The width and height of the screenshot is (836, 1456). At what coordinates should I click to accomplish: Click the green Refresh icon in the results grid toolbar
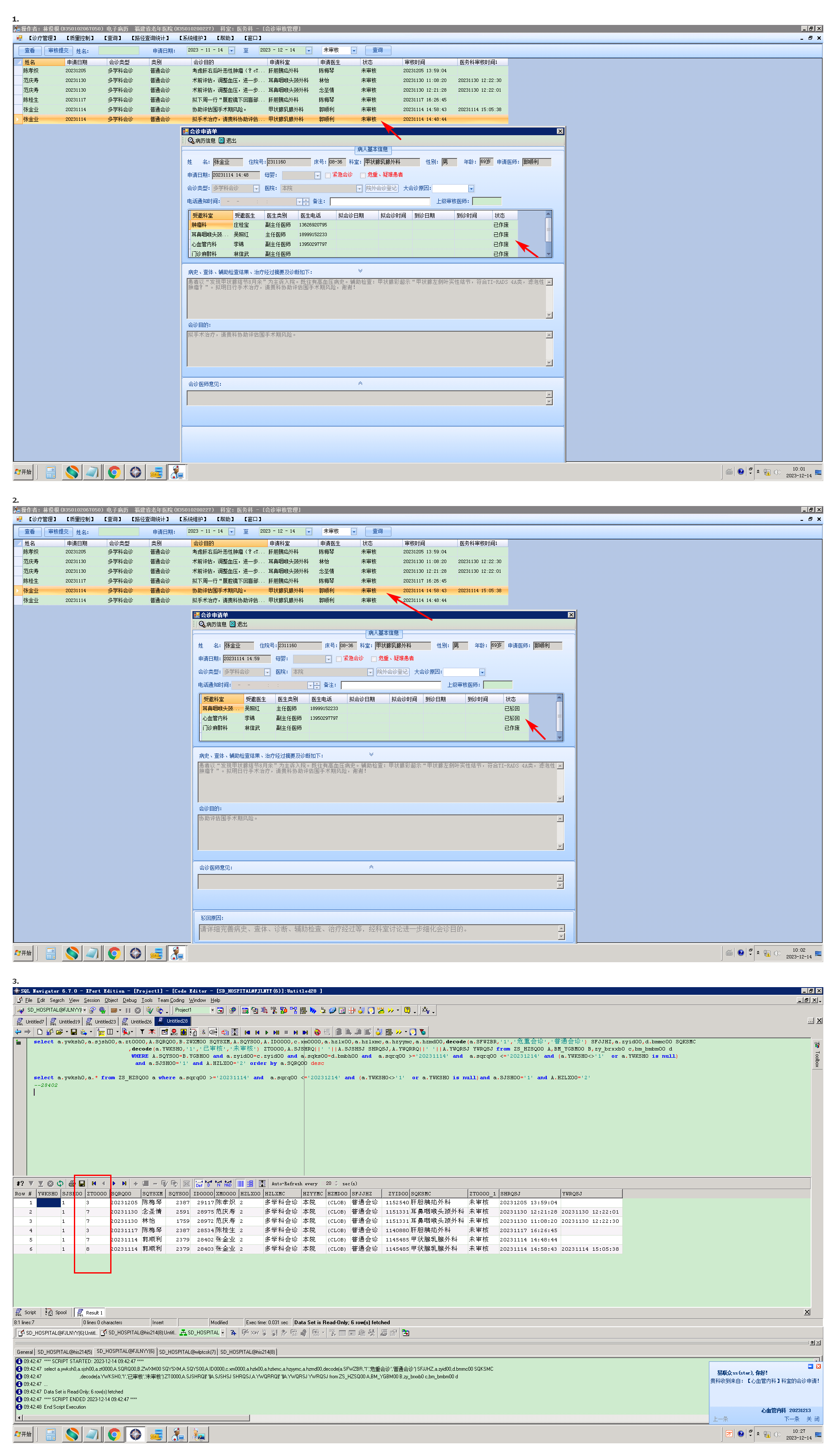pyautogui.click(x=60, y=1184)
